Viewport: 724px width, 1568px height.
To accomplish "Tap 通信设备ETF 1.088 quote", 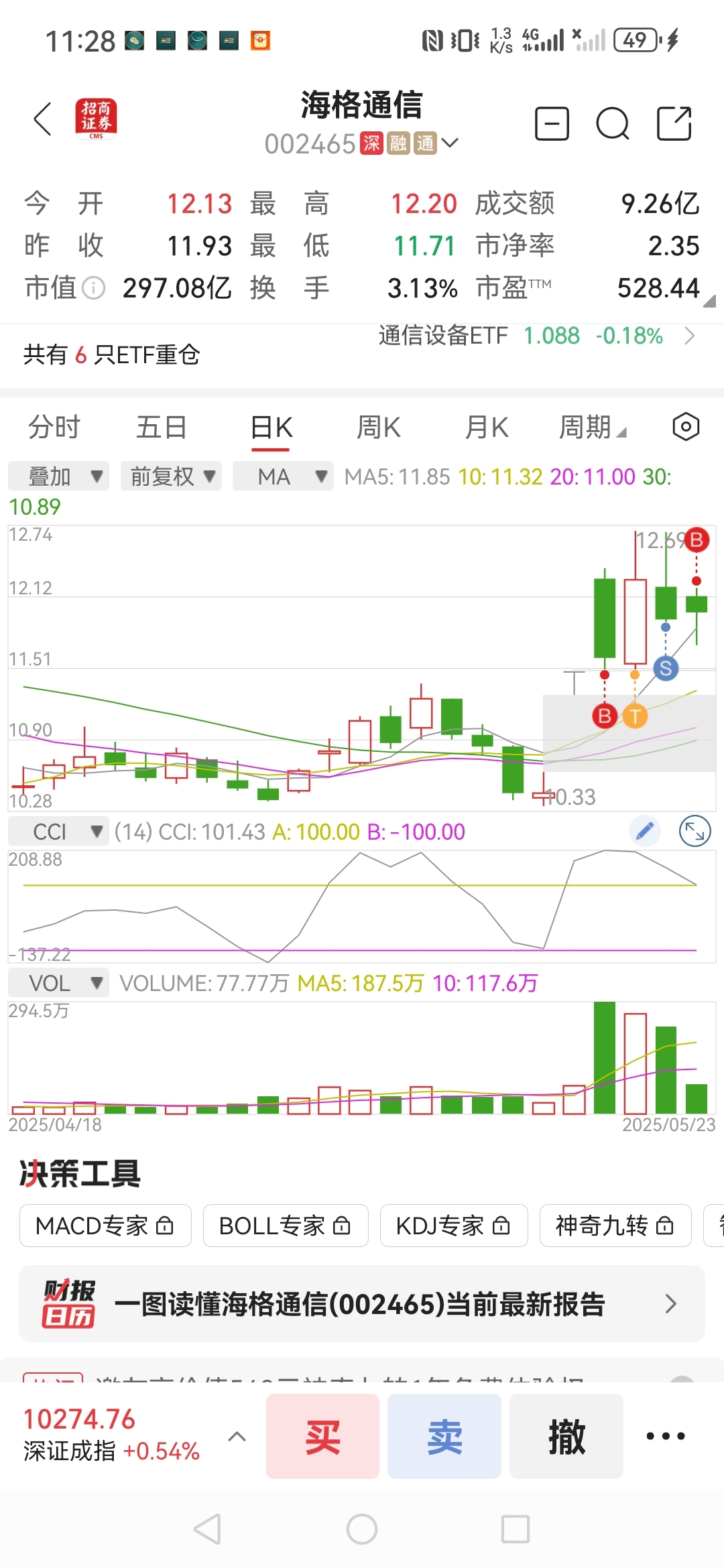I will coord(520,335).
